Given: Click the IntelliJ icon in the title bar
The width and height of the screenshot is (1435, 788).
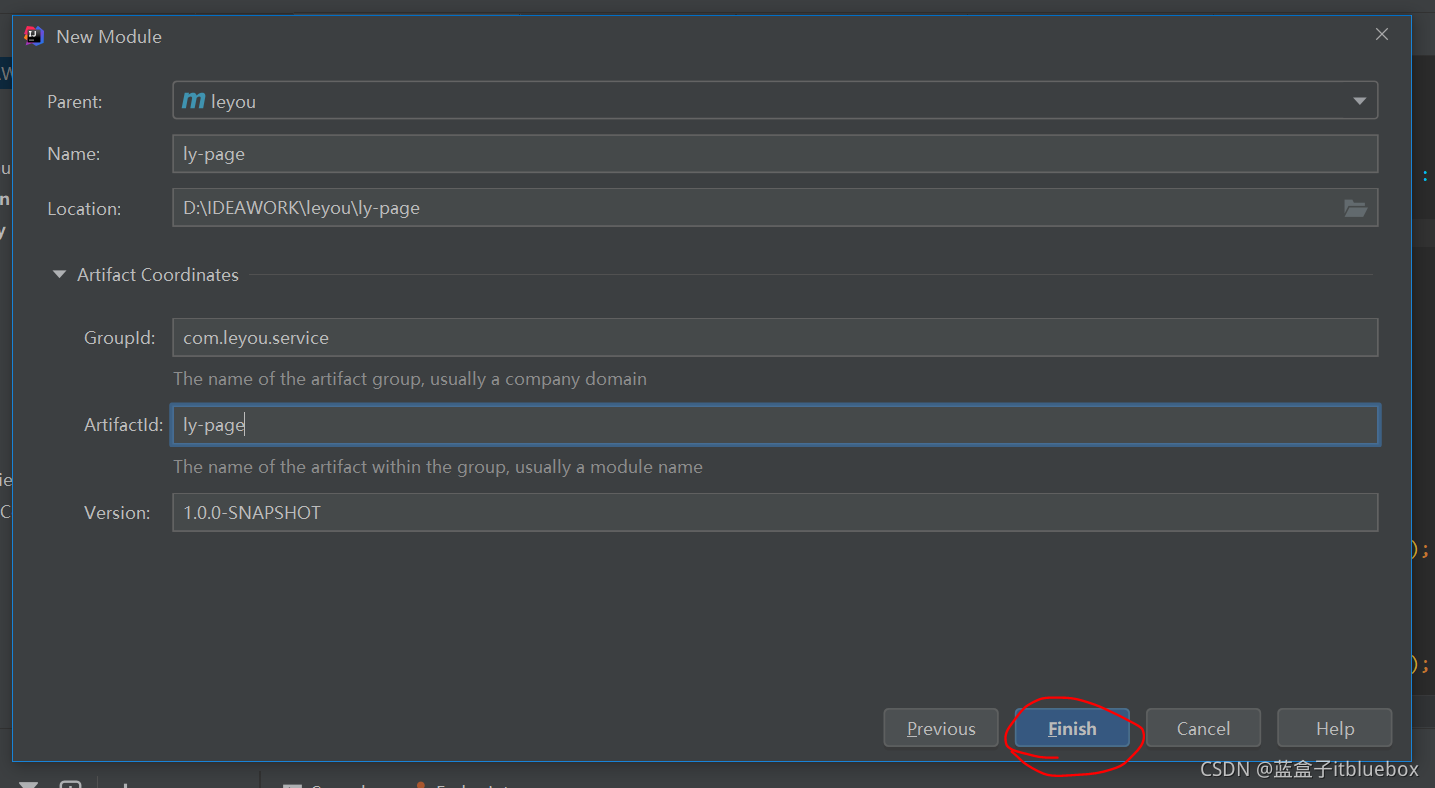Looking at the screenshot, I should 34,36.
